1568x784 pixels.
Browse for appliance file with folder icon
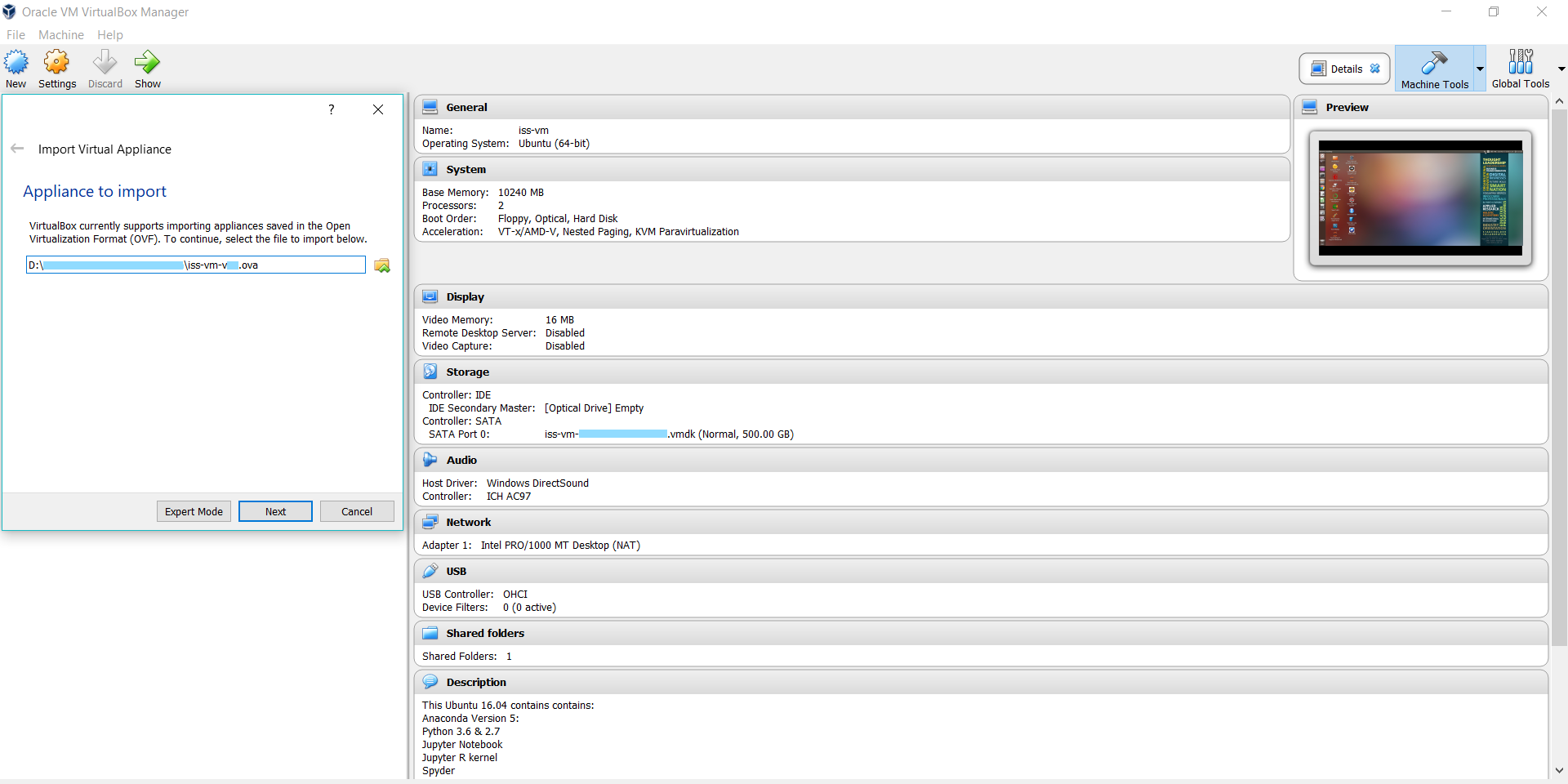click(381, 265)
